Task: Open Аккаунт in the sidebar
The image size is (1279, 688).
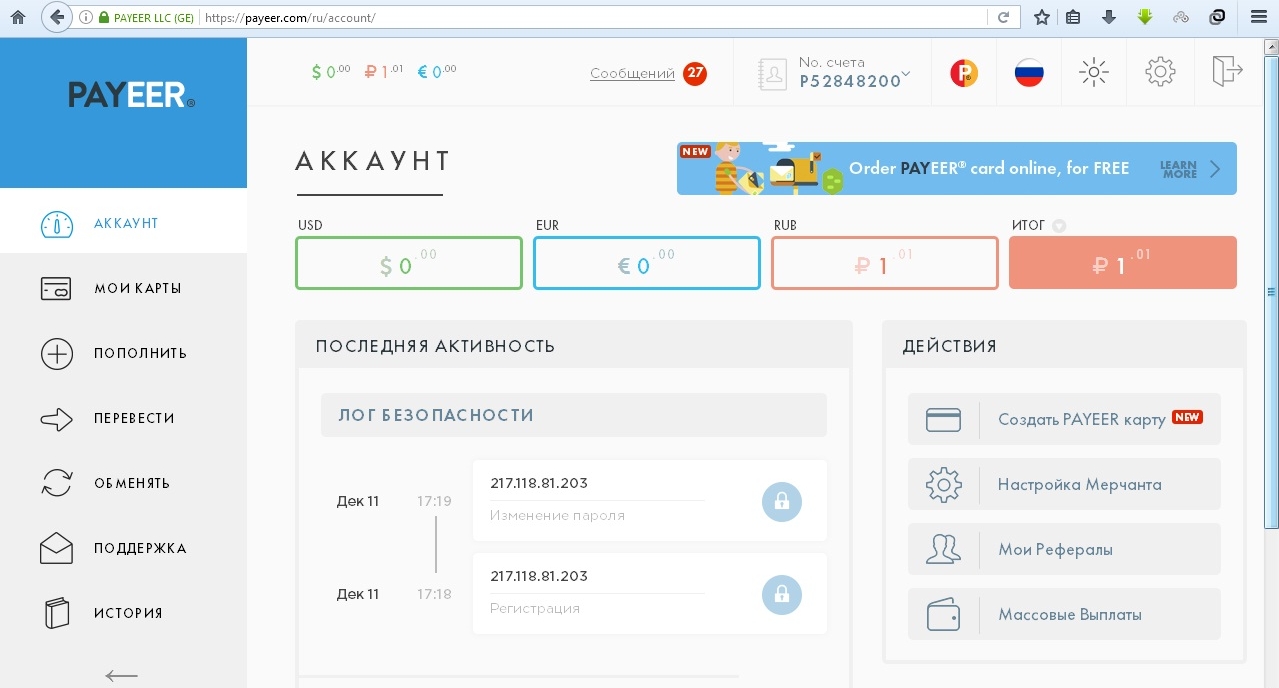Action: [123, 223]
